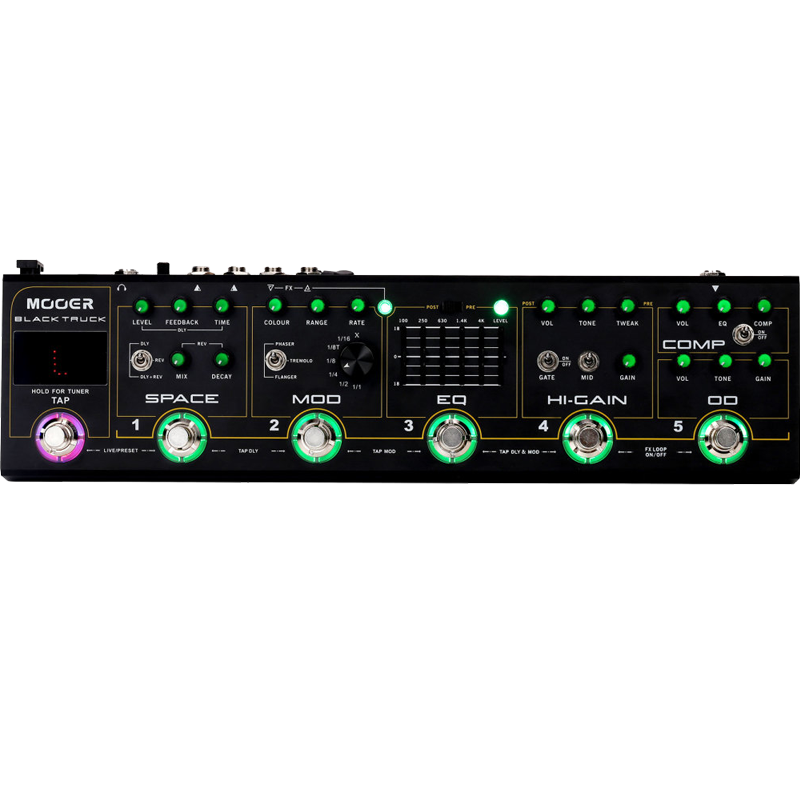Adjust the COMP section EQ knob
The width and height of the screenshot is (800, 800).
[x=723, y=307]
